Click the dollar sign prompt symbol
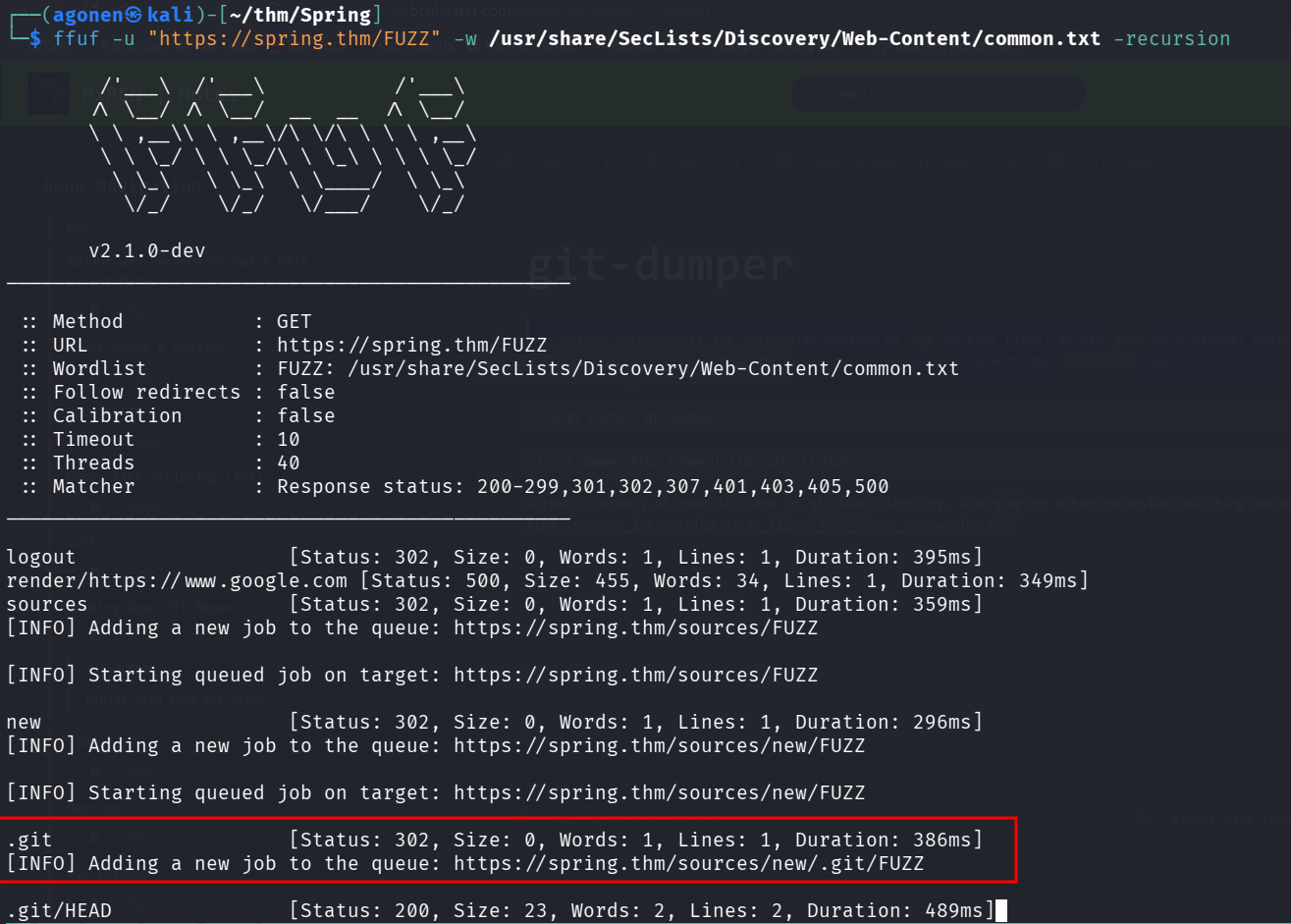The height and width of the screenshot is (924, 1291). (35, 39)
